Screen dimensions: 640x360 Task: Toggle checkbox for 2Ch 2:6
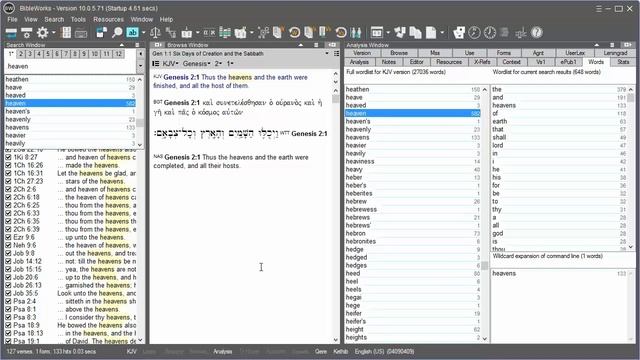click(x=8, y=189)
